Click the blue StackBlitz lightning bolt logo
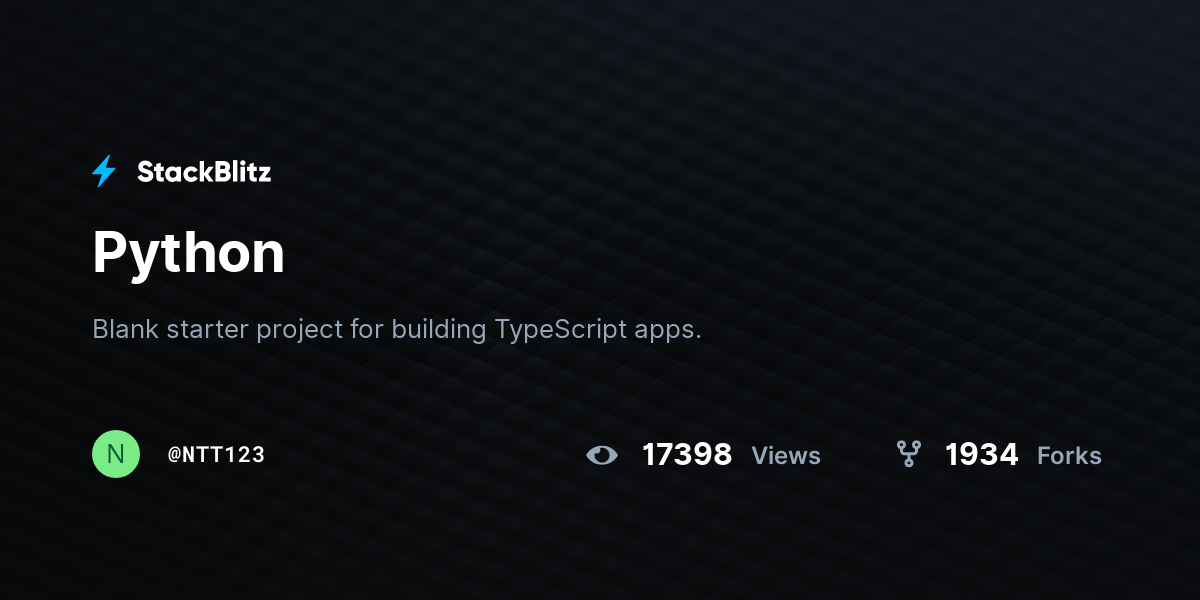 pyautogui.click(x=104, y=172)
